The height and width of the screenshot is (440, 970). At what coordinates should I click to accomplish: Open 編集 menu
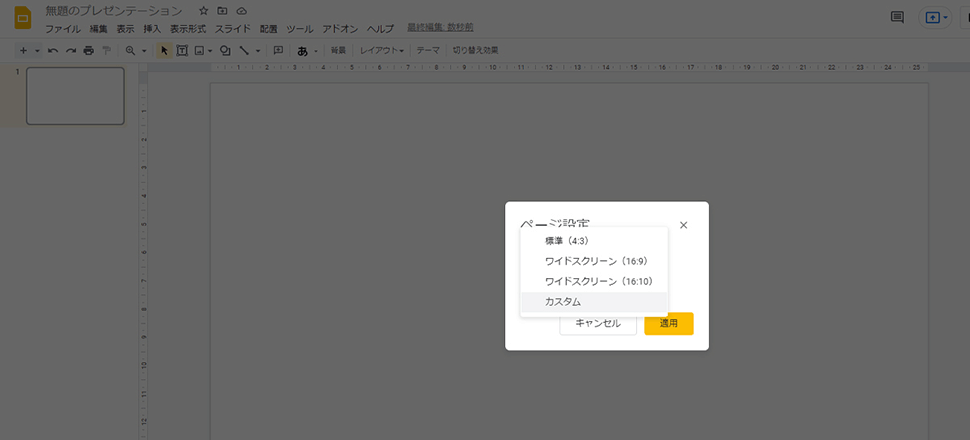coord(98,28)
